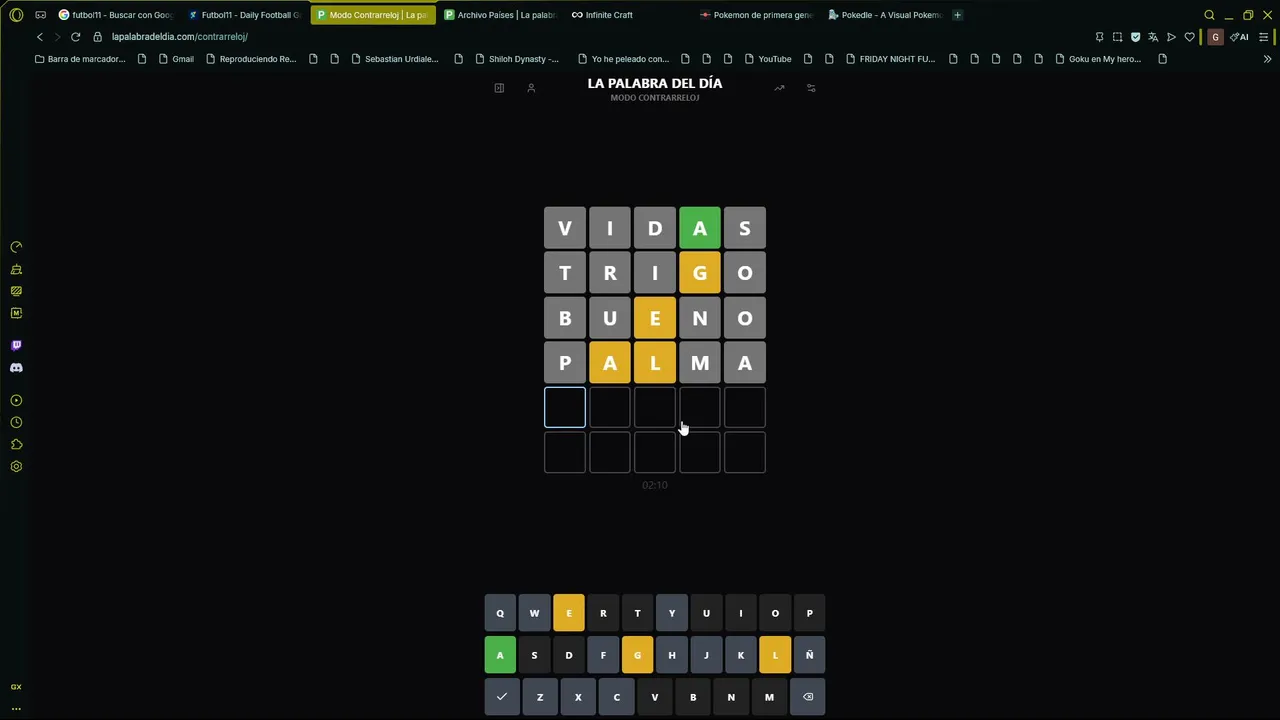Add page to bookmarks with heart icon
This screenshot has width=1280, height=720.
[x=1189, y=37]
